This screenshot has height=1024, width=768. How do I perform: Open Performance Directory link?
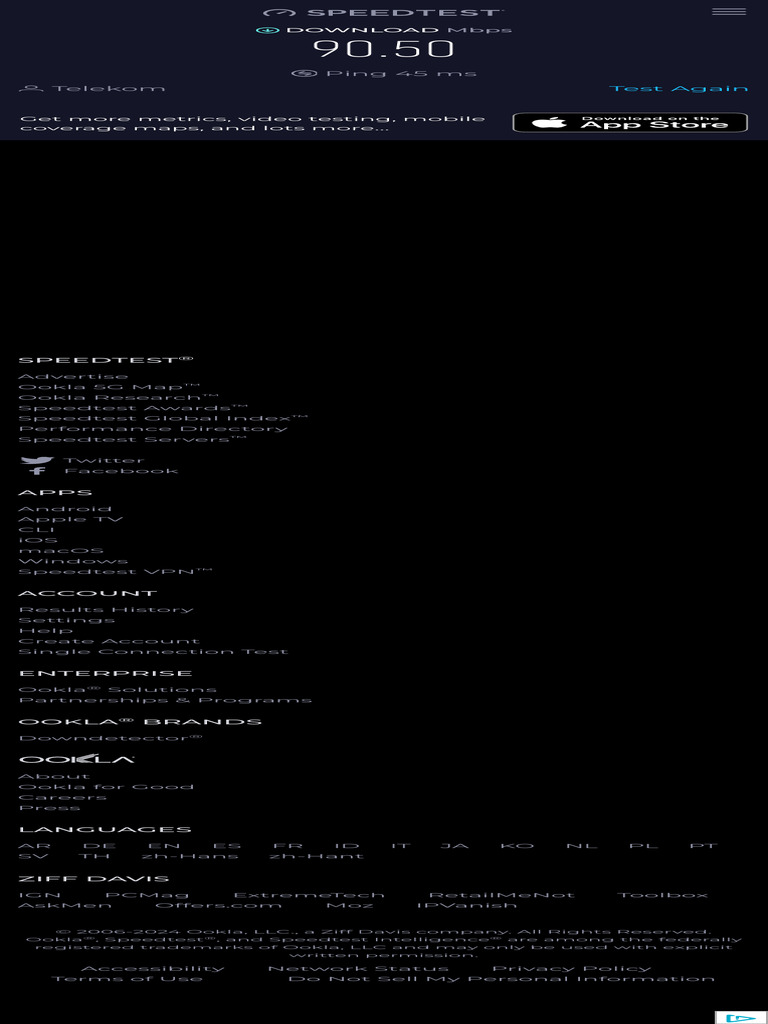153,428
